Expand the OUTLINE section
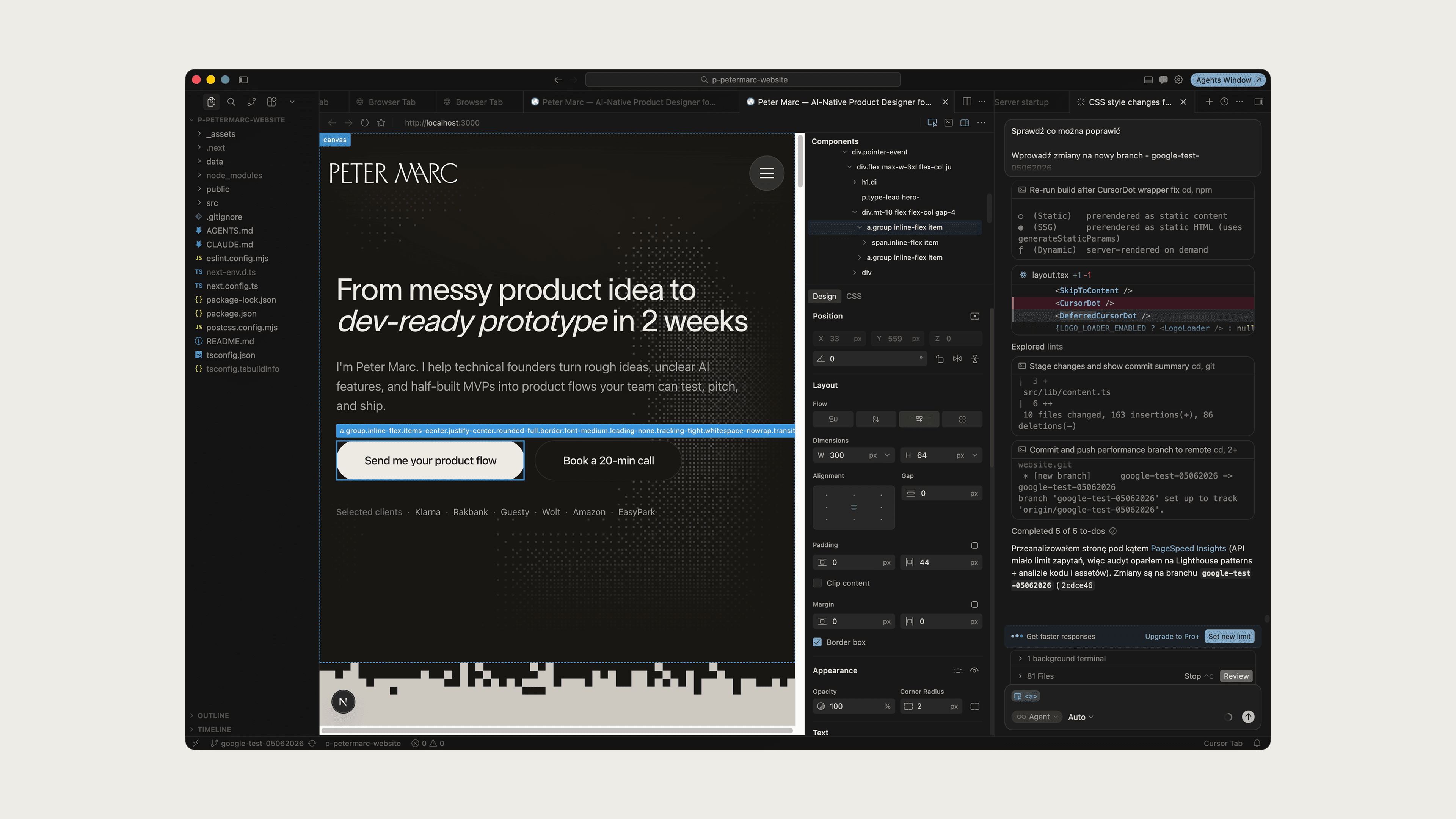 pos(253,715)
